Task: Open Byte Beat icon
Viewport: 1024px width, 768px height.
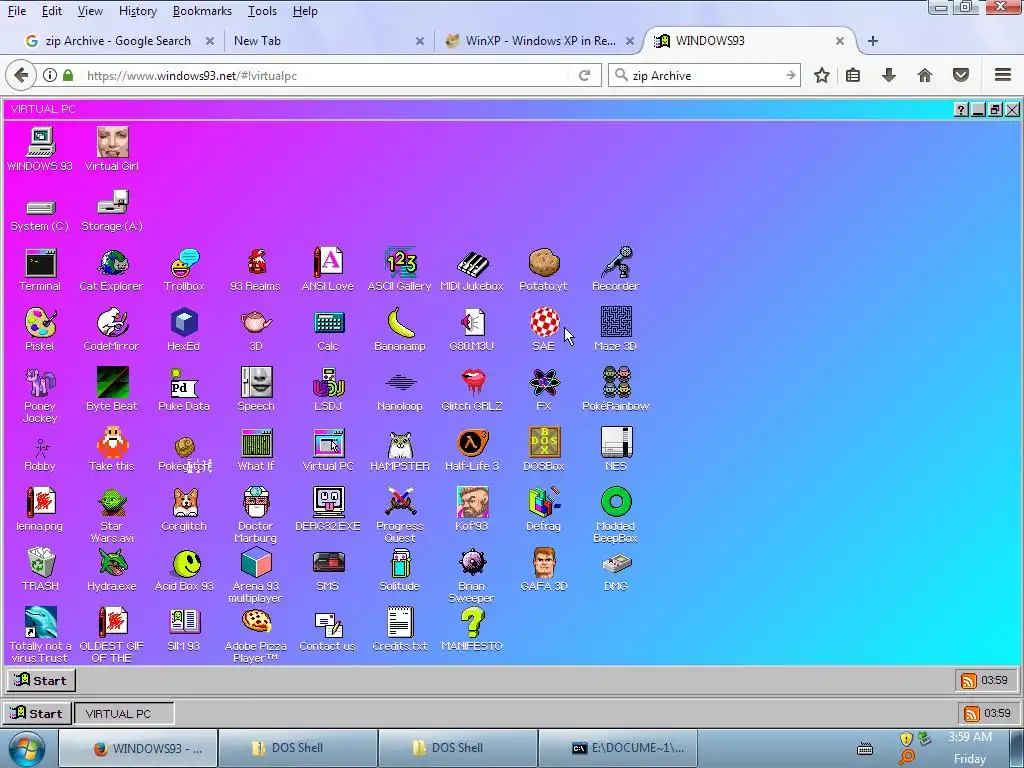Action: tap(112, 389)
